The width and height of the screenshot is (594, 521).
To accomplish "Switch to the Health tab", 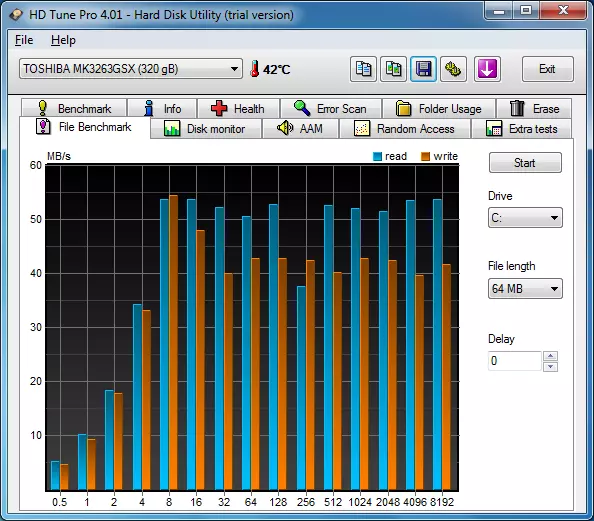I will (238, 109).
